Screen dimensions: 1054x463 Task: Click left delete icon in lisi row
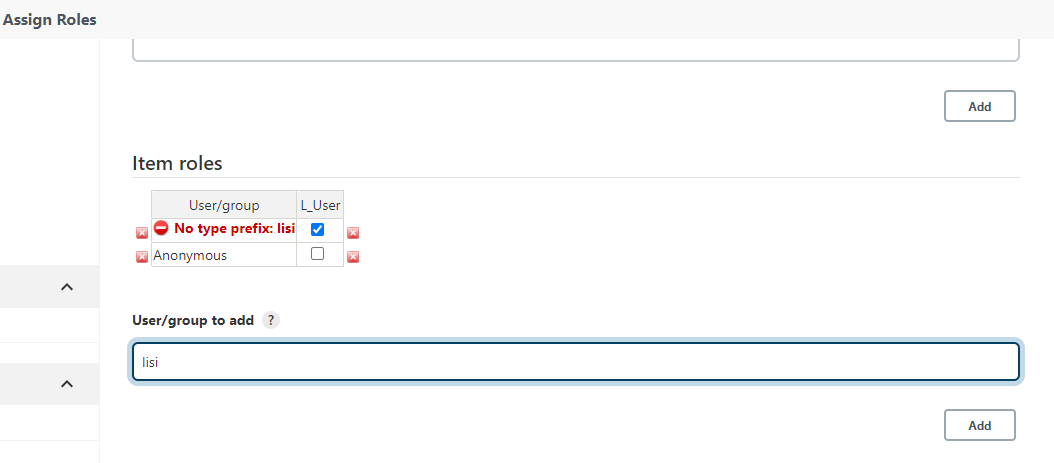click(142, 233)
